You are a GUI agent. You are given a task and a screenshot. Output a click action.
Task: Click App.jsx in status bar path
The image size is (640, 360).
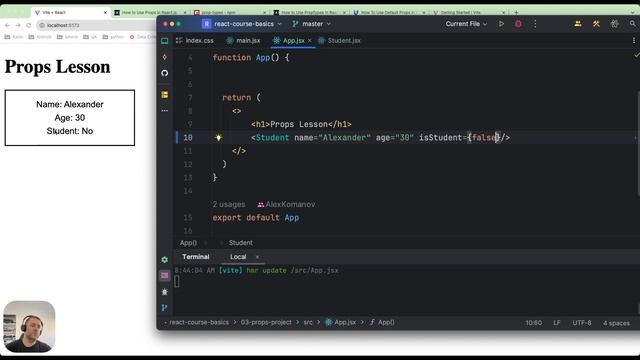[x=340, y=322]
